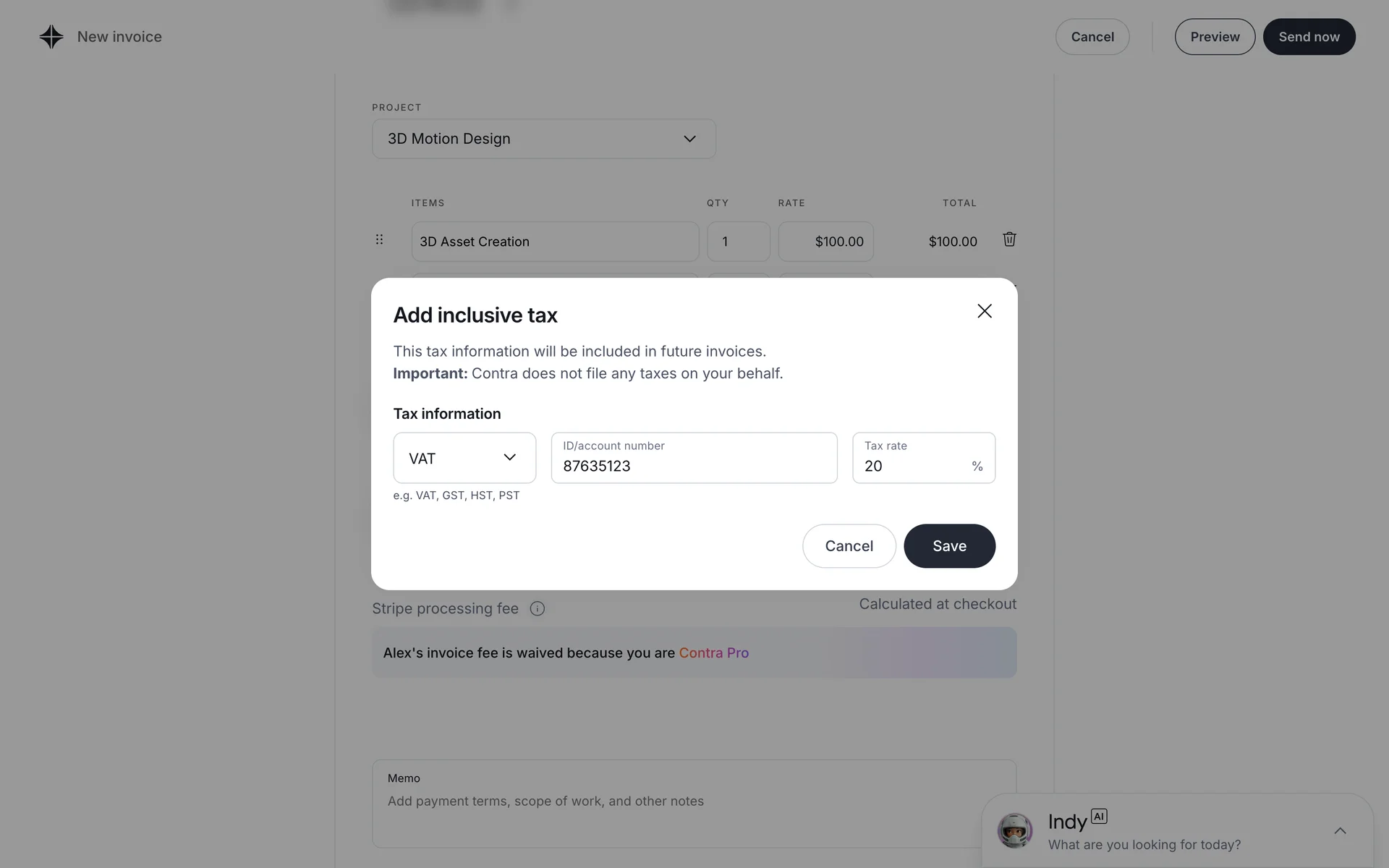Preview the invoice

(x=1215, y=37)
